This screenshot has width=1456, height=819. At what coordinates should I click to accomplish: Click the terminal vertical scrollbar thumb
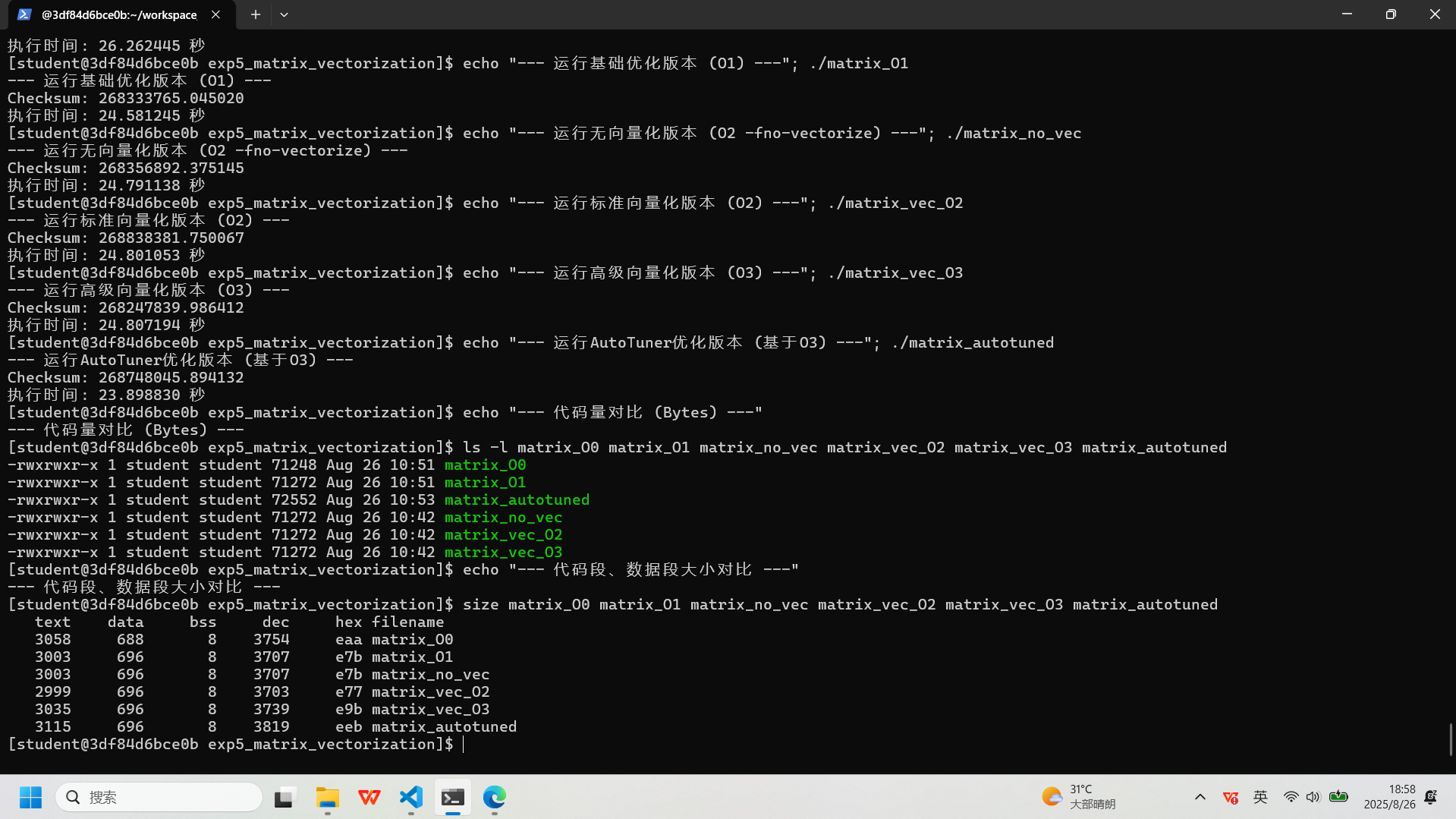click(1451, 739)
